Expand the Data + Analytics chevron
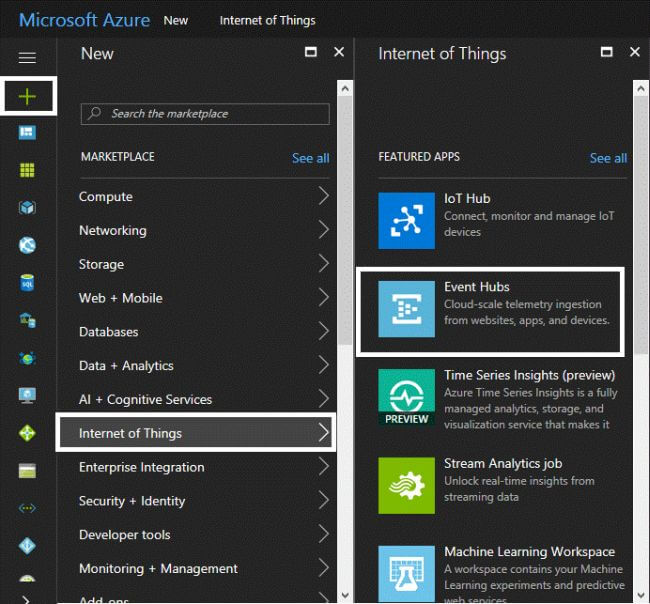Viewport: 650px width, 604px height. pyautogui.click(x=324, y=365)
